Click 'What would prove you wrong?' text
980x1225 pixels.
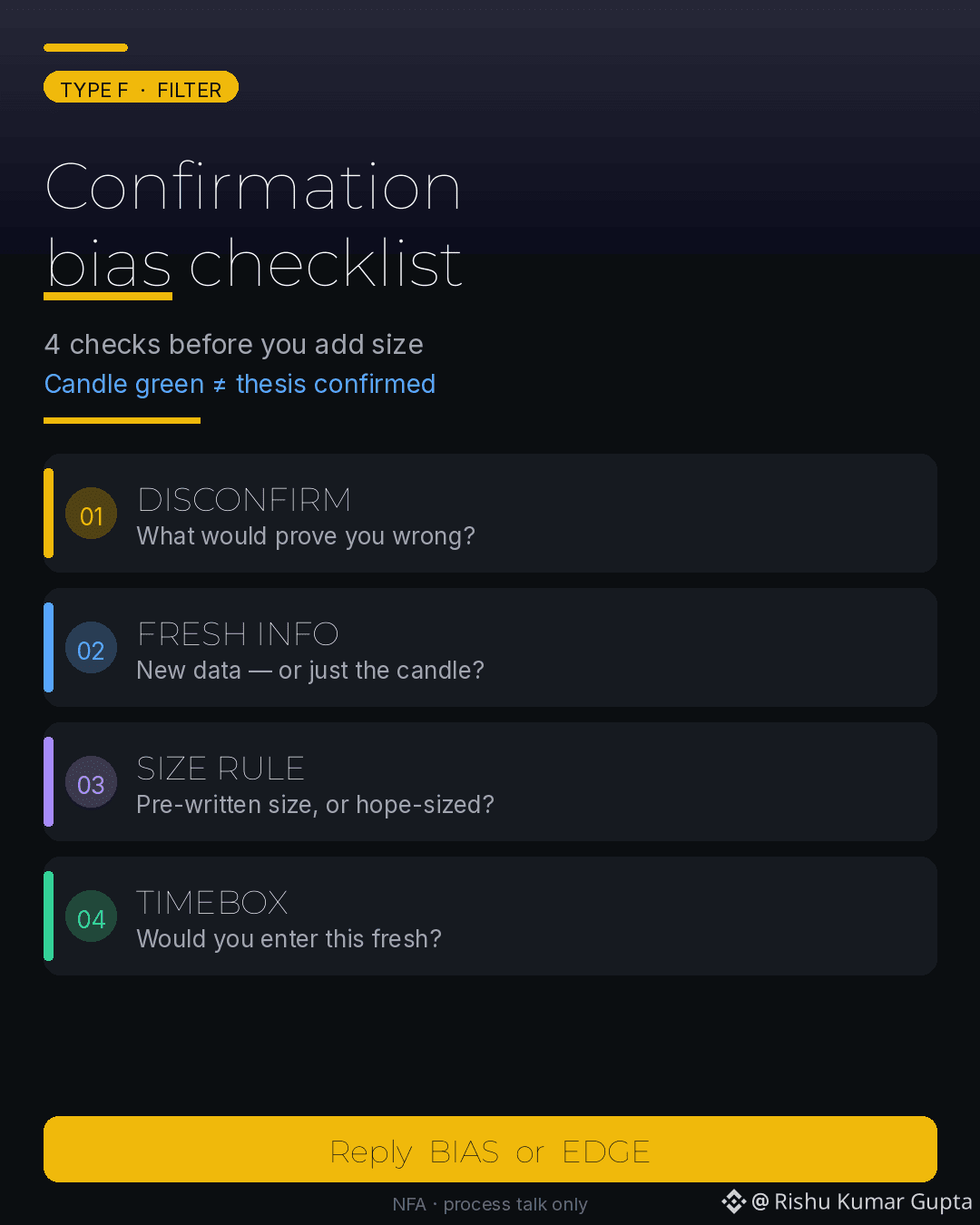[x=306, y=536]
